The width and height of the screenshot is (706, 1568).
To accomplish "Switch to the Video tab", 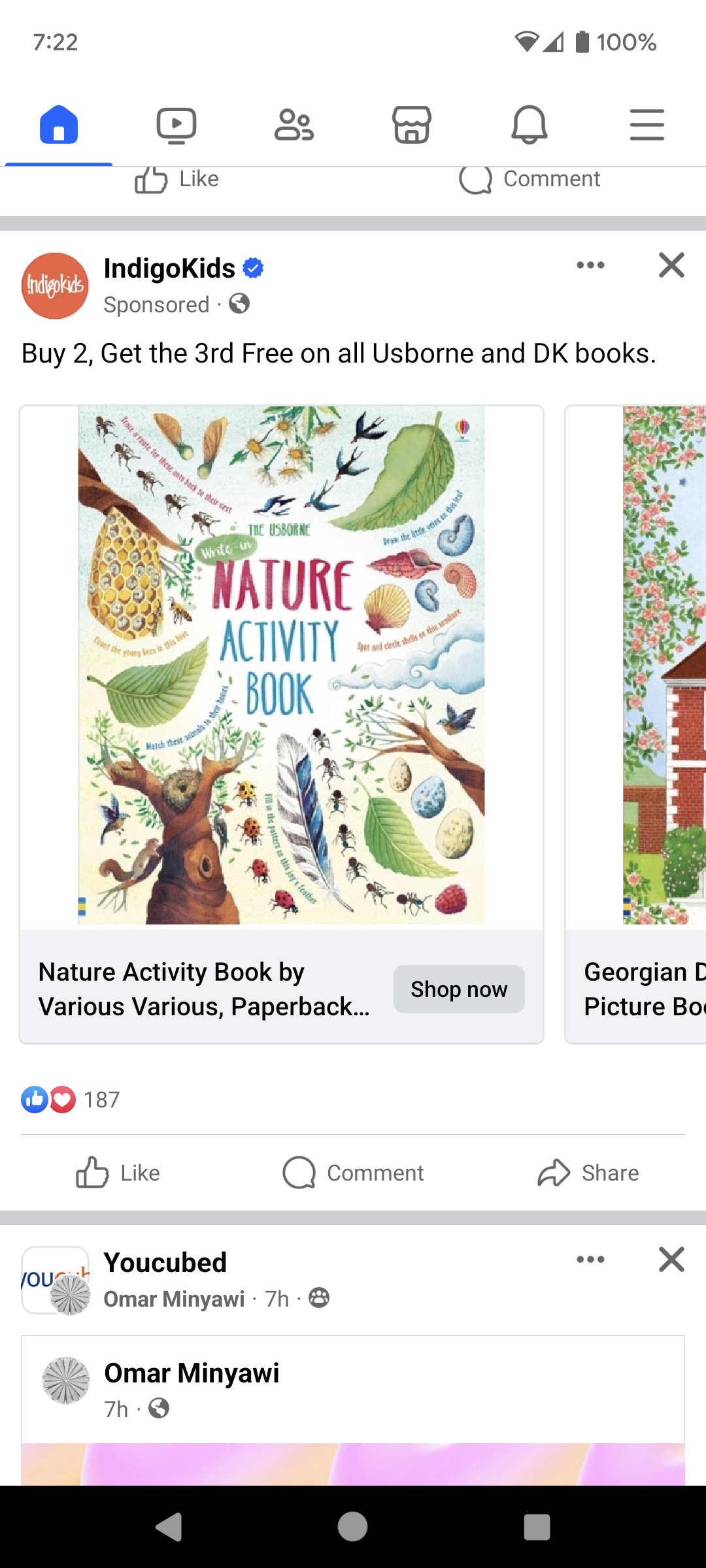I will pos(176,124).
